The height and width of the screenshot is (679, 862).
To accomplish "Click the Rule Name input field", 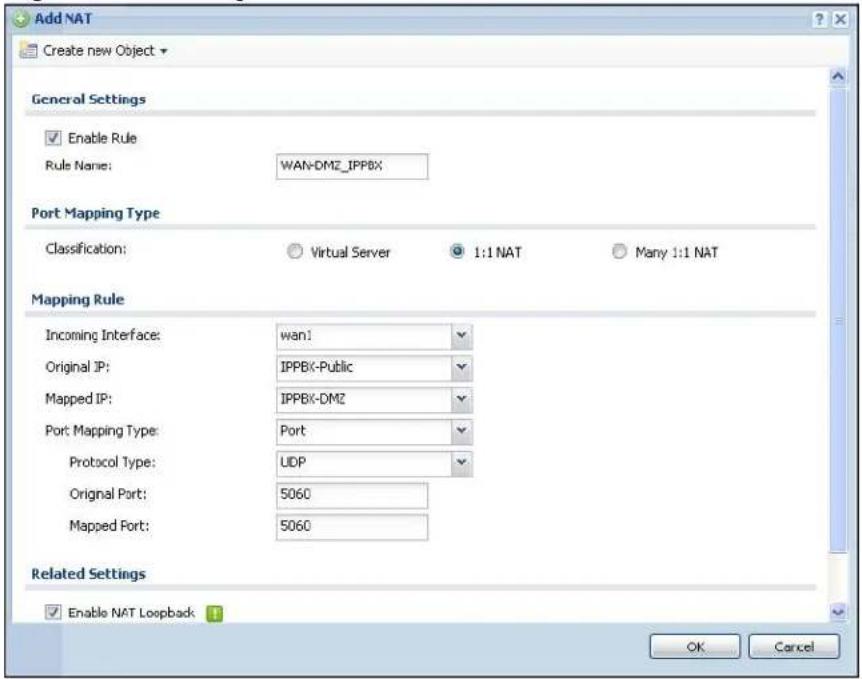I will tap(352, 166).
